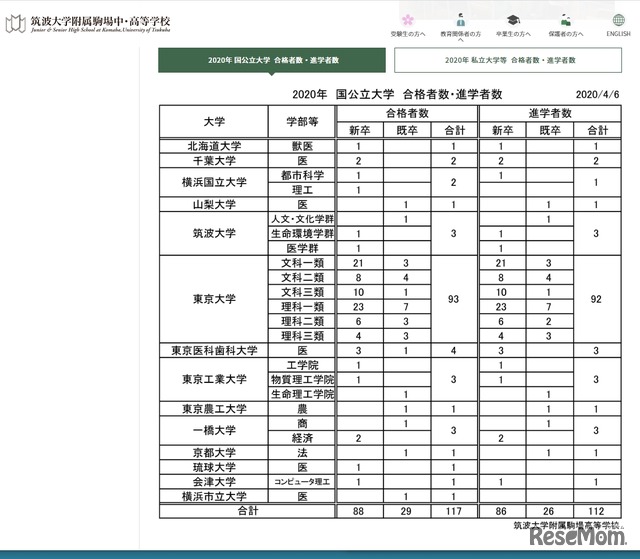Select the 横浜国立大学 cell
The image size is (640, 559).
(x=214, y=182)
